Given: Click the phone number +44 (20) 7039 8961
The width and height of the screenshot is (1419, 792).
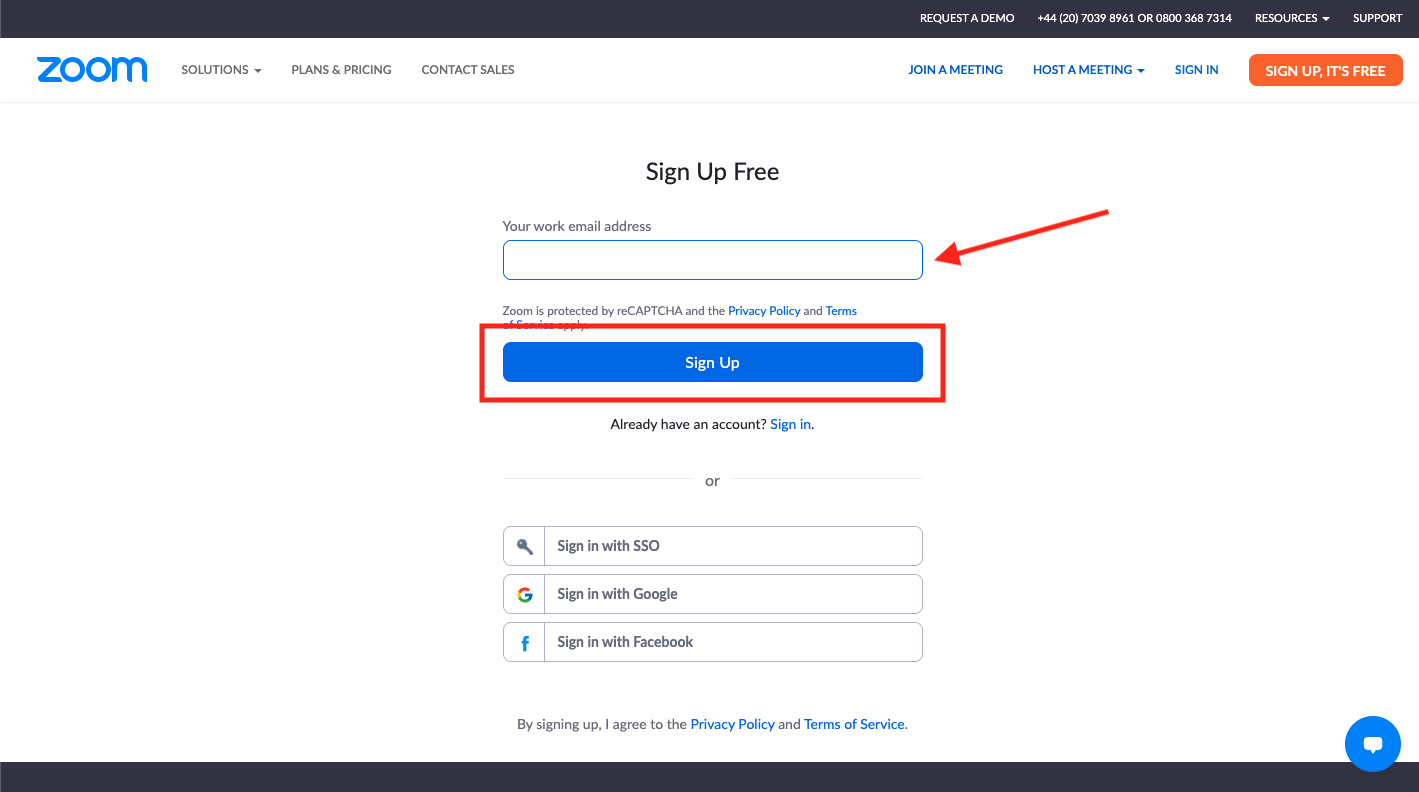Looking at the screenshot, I should pos(1085,18).
